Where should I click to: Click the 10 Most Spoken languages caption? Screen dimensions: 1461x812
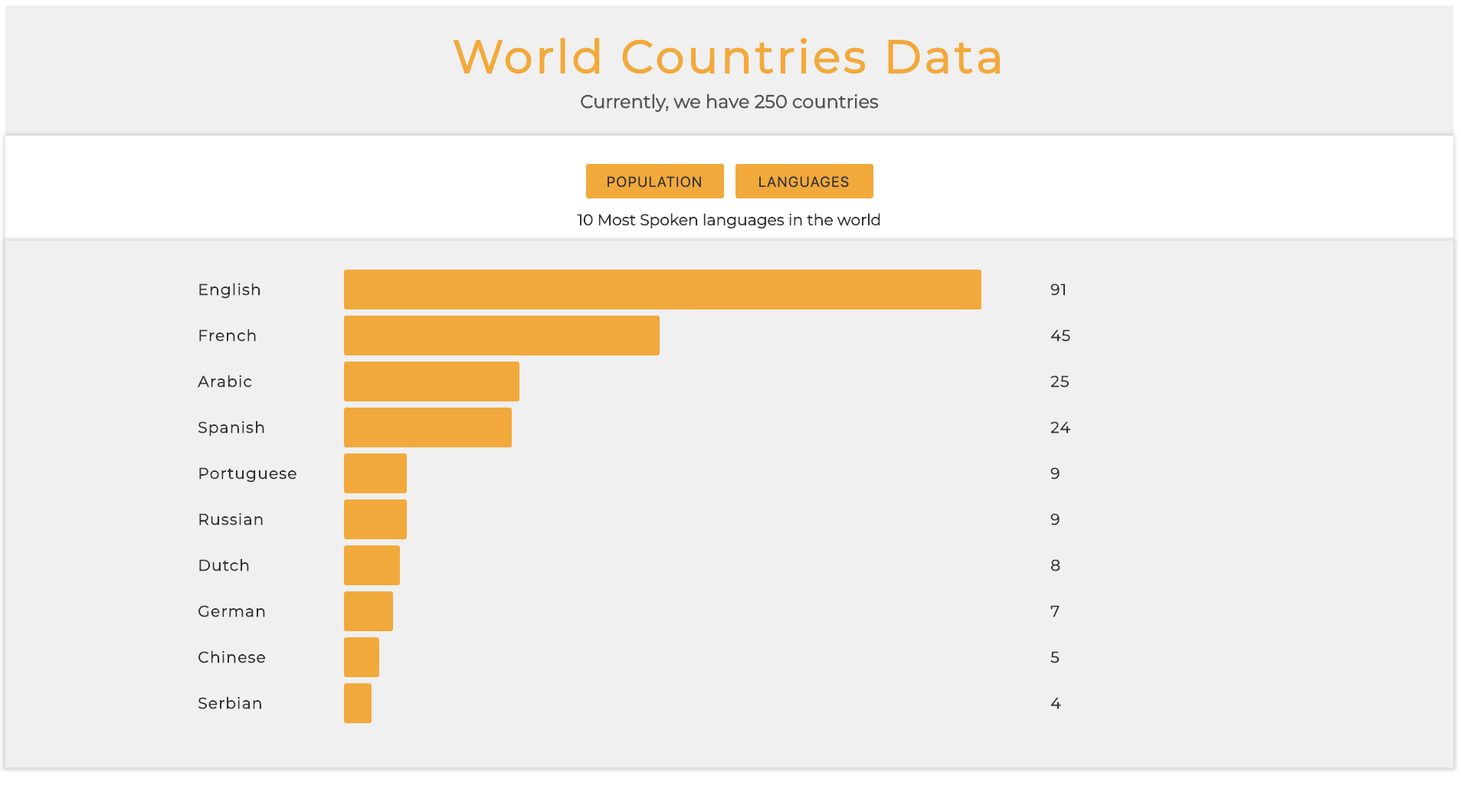tap(729, 220)
